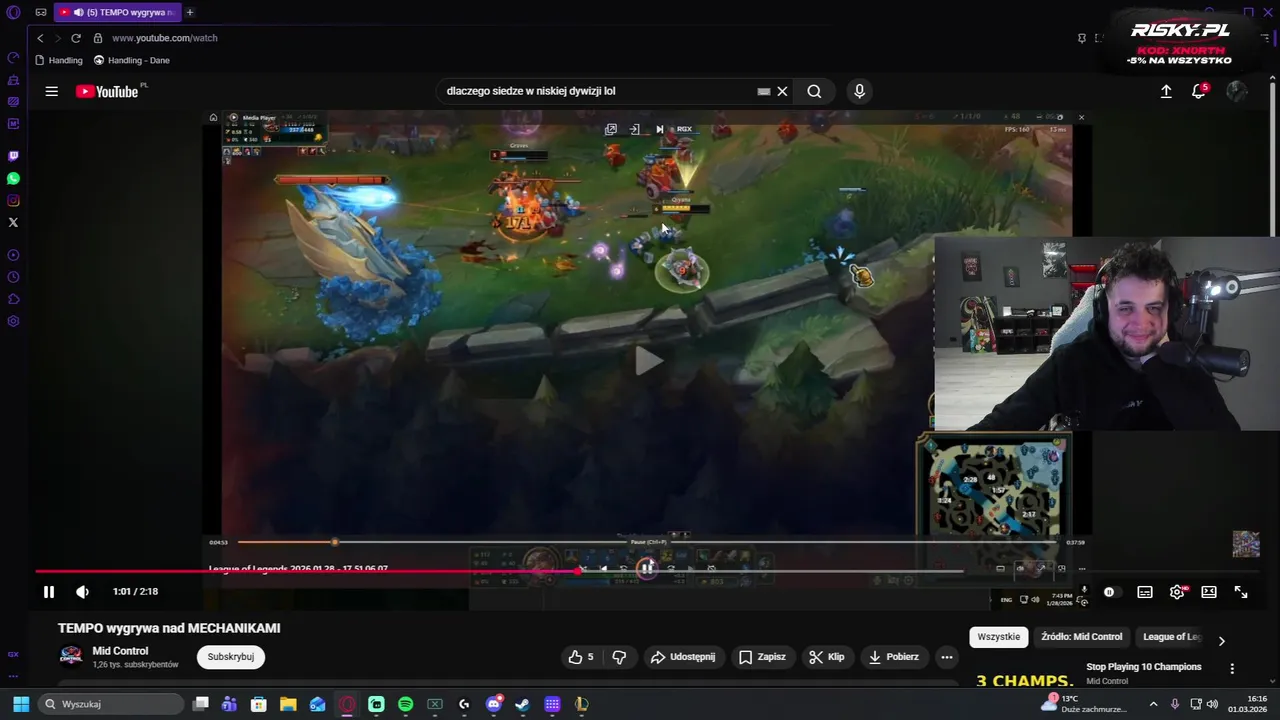Open more actions three-dot menu
The width and height of the screenshot is (1280, 720).
(x=947, y=657)
